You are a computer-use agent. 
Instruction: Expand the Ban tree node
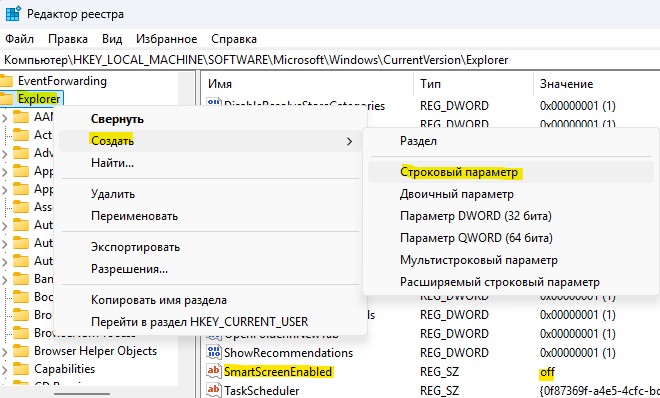pos(5,279)
